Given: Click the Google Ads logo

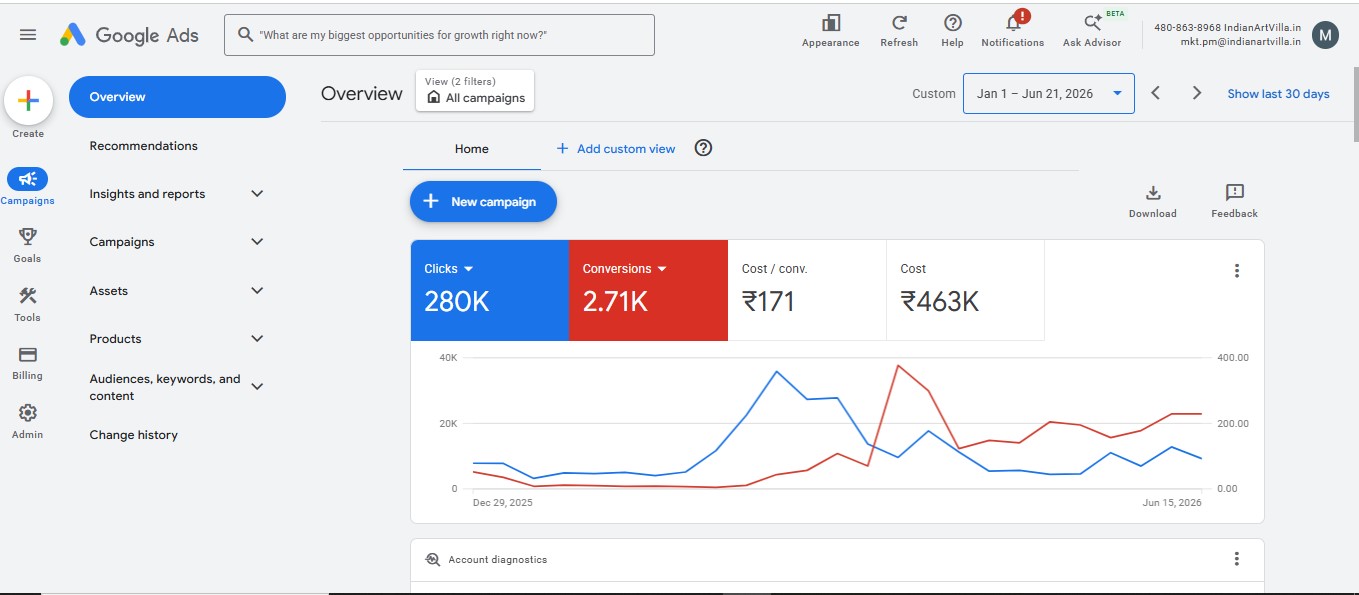Looking at the screenshot, I should click(129, 35).
